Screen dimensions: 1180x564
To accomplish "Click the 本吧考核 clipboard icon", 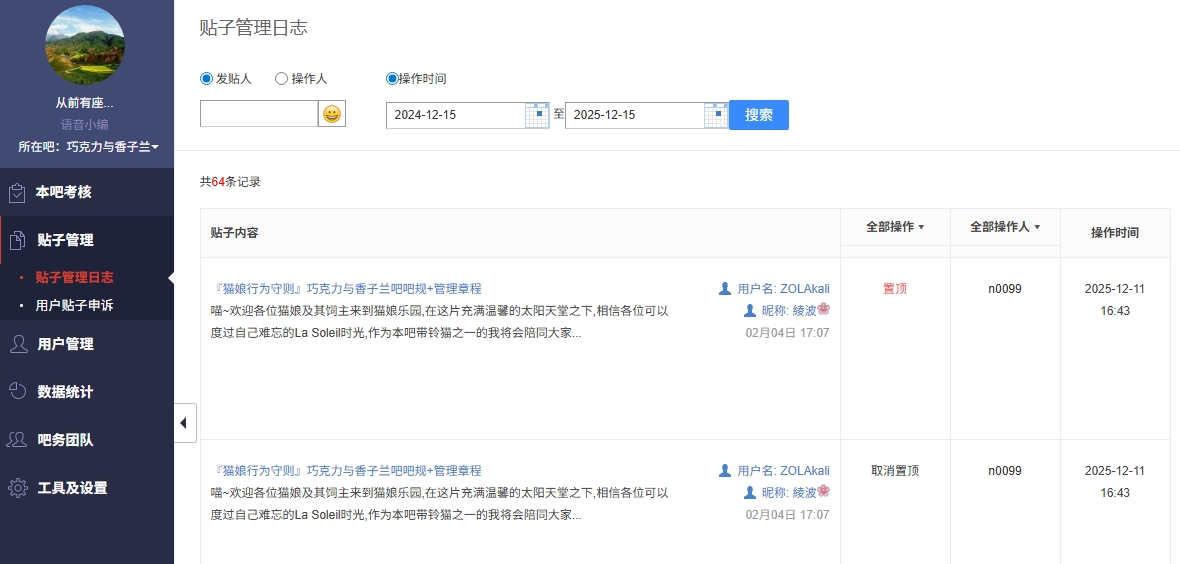I will (17, 192).
